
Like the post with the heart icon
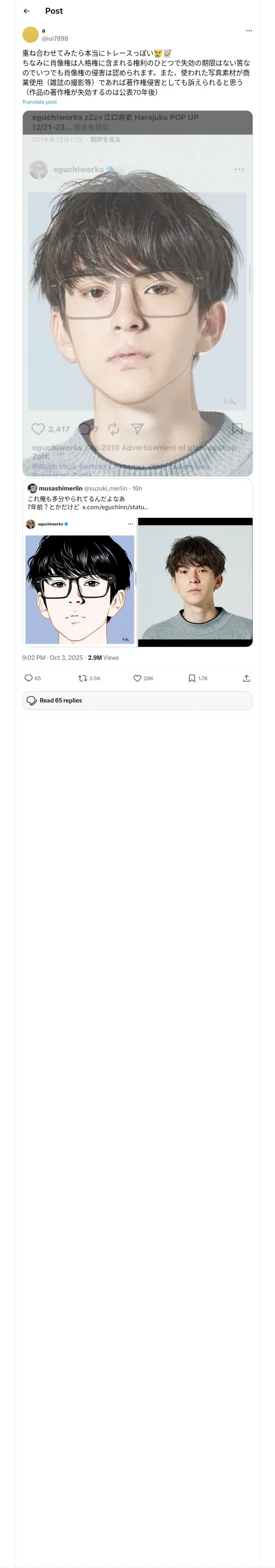tap(137, 678)
